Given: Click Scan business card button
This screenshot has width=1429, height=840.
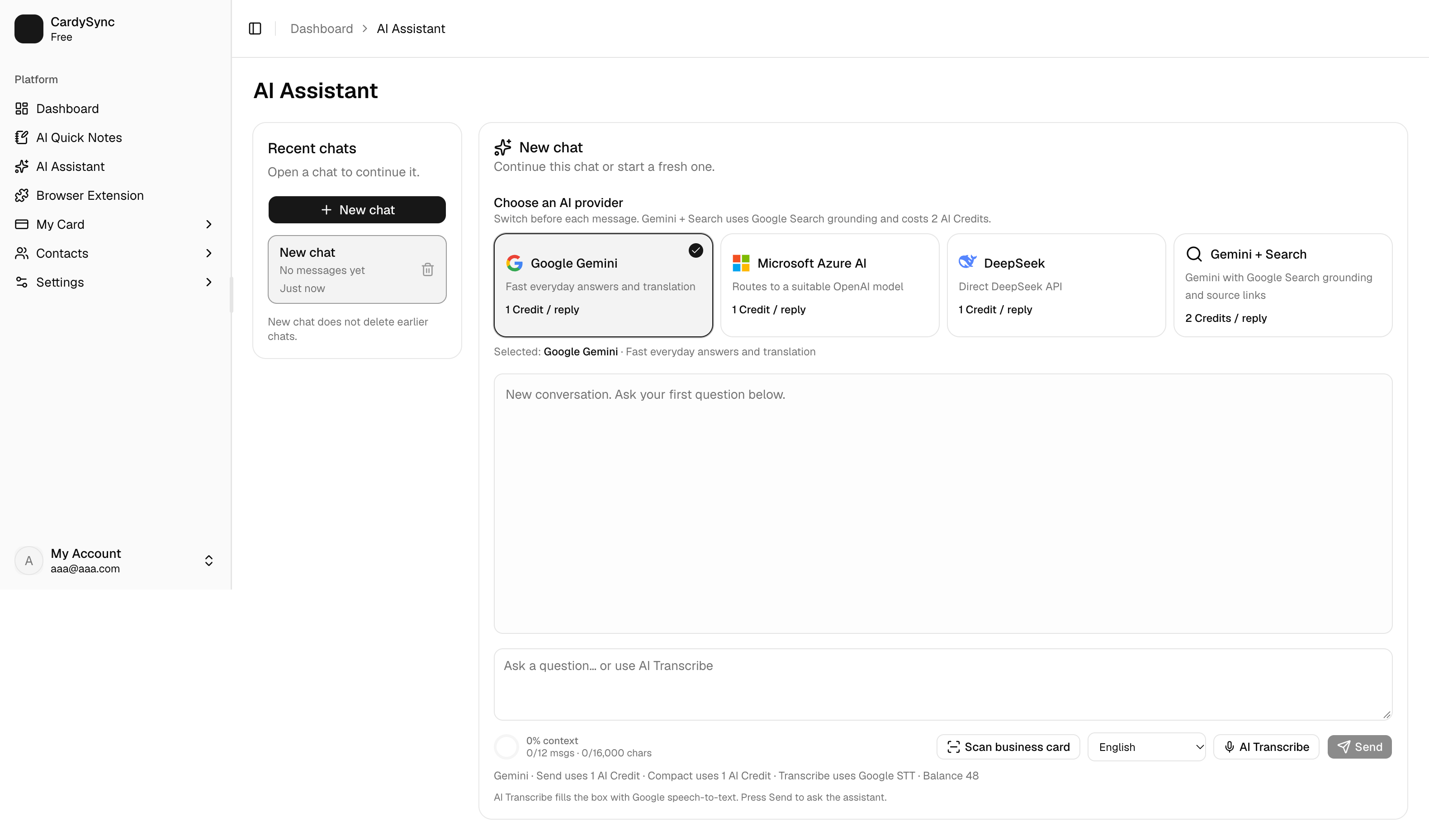Looking at the screenshot, I should (1008, 746).
